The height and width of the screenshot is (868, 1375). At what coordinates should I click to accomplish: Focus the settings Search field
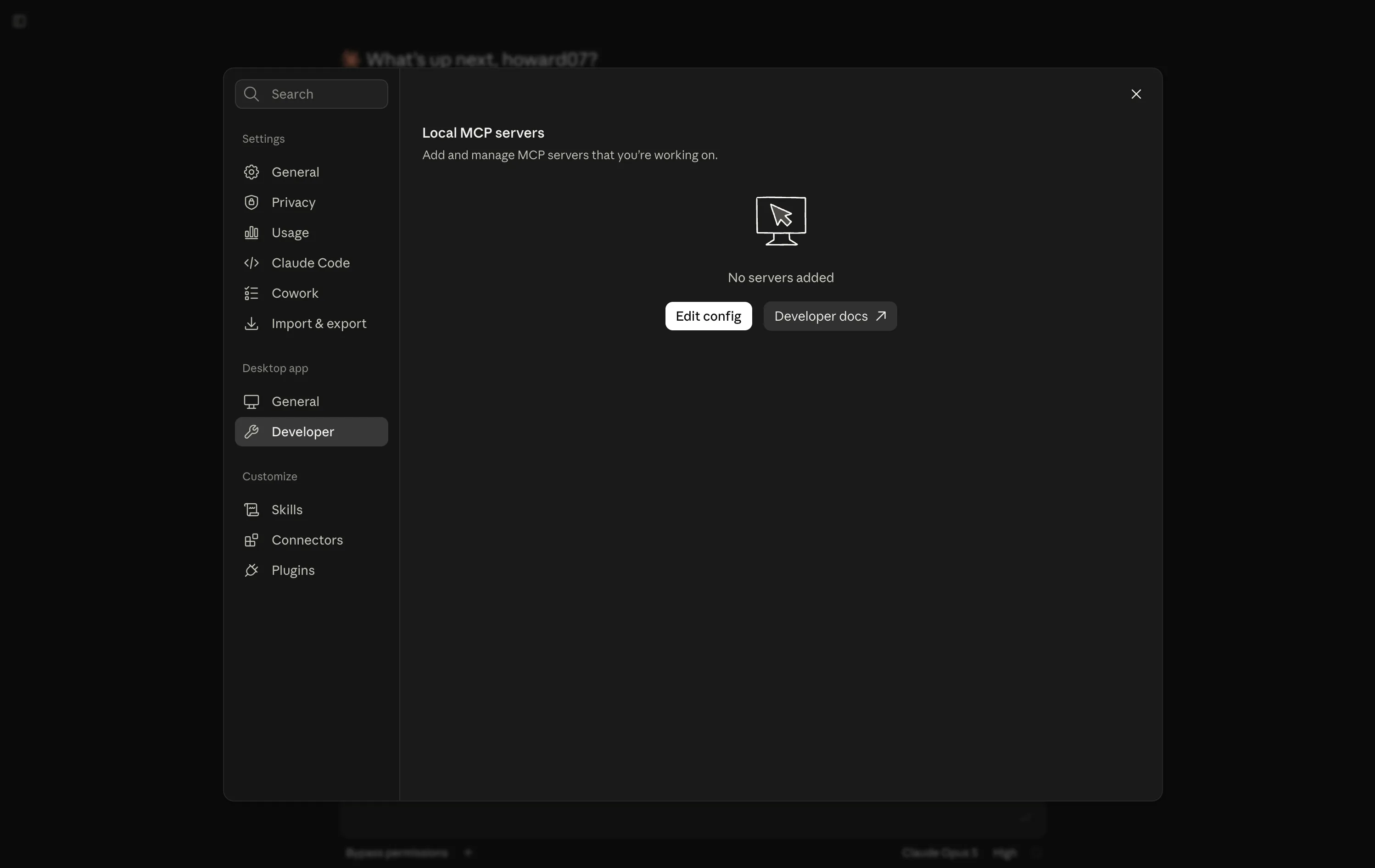point(311,94)
